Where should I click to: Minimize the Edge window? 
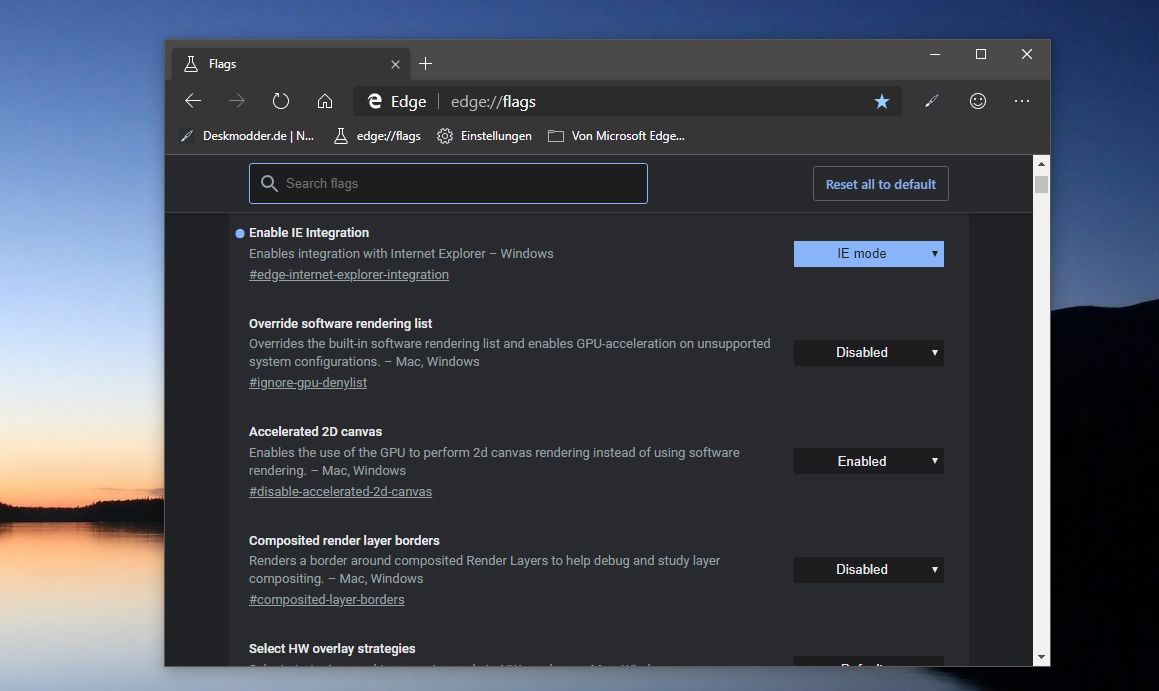click(935, 55)
